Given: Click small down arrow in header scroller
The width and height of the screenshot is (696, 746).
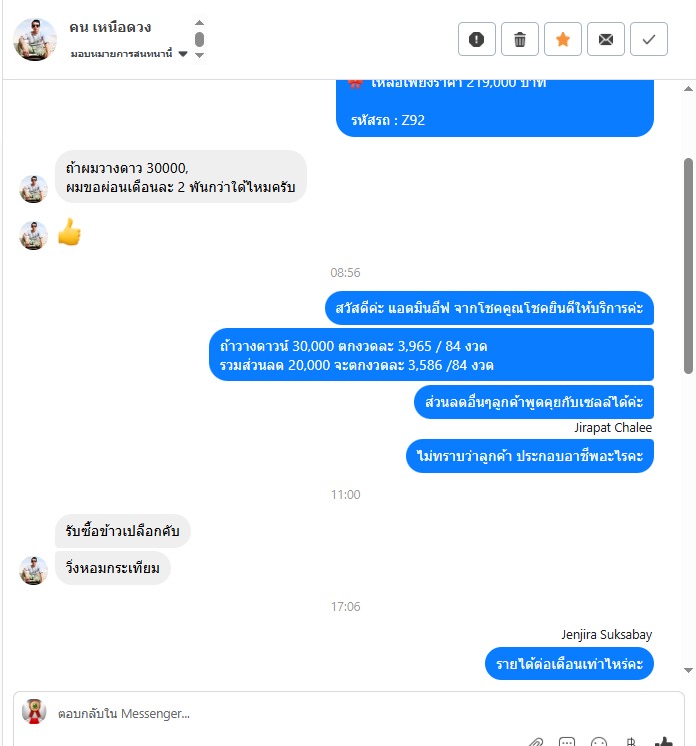Looking at the screenshot, I should point(200,55).
